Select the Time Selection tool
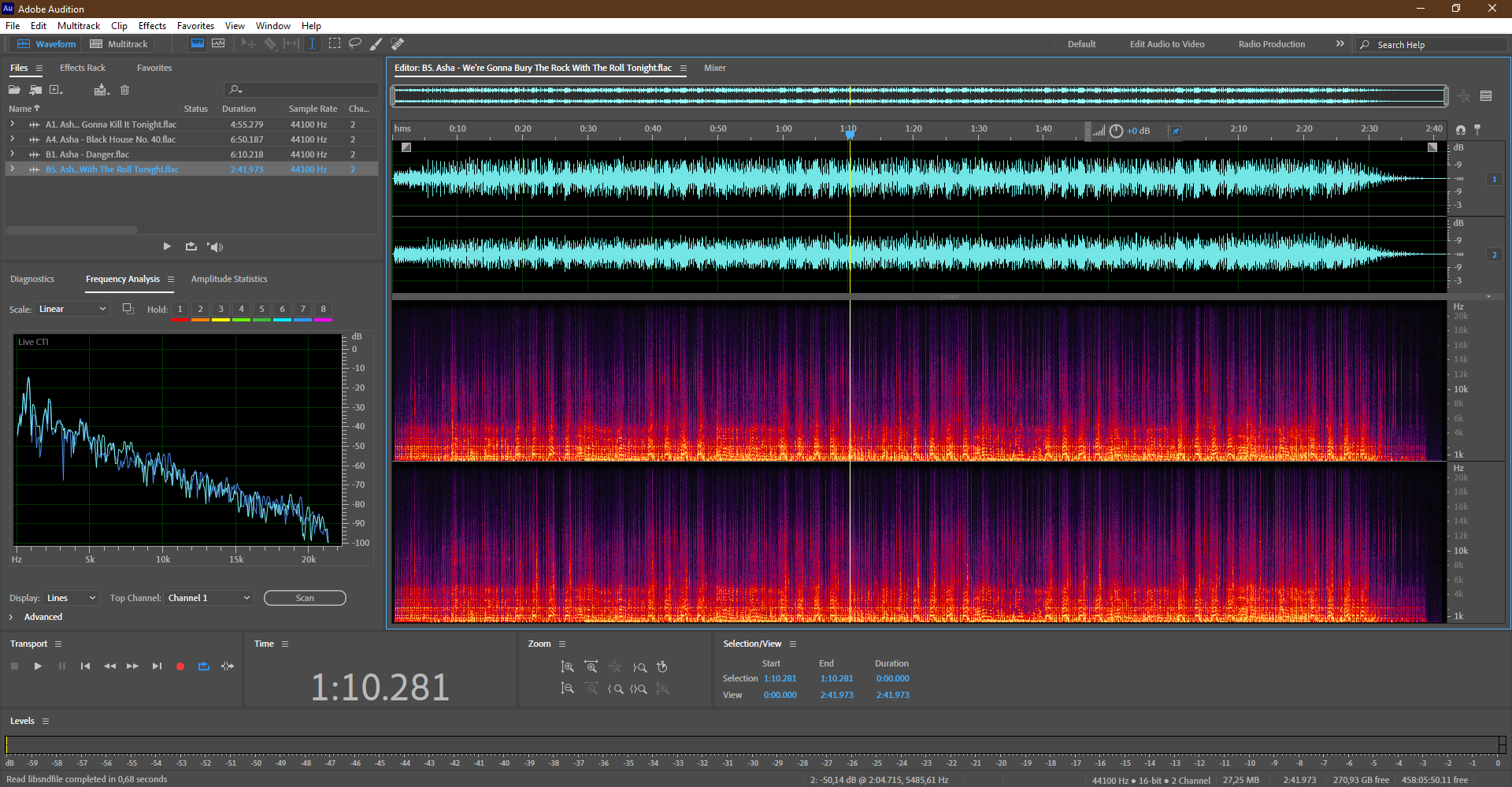1512x787 pixels. pyautogui.click(x=312, y=44)
